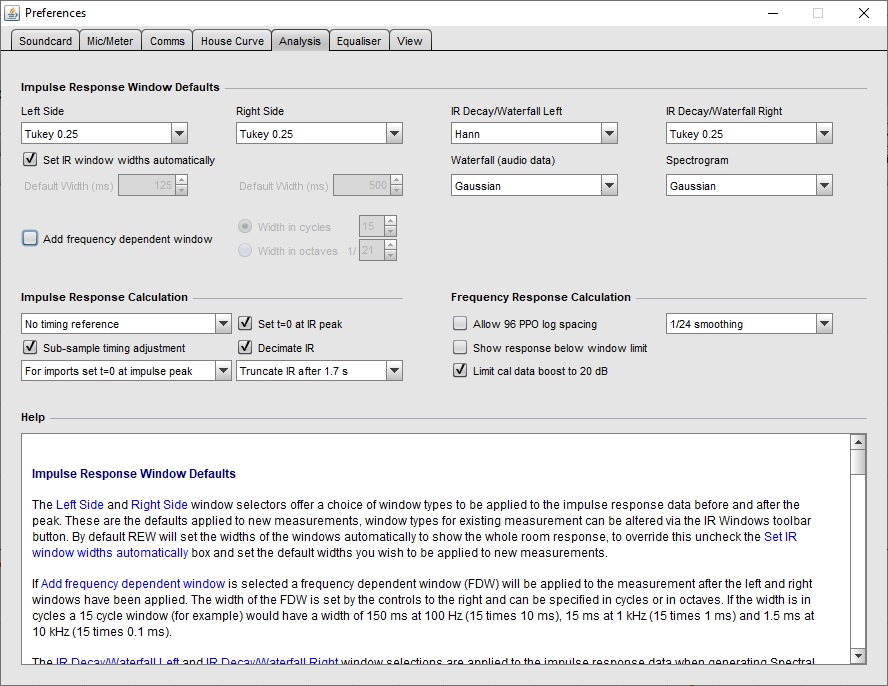Decrease left Default Width stepper down arrow
888x686 pixels.
[182, 191]
